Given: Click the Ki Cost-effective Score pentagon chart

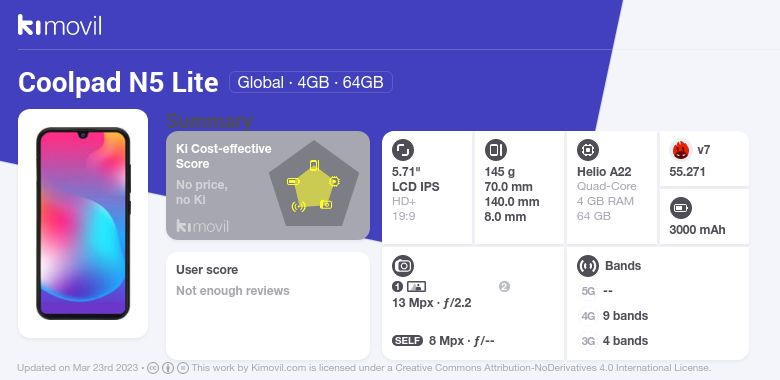Looking at the screenshot, I should pos(314,184).
